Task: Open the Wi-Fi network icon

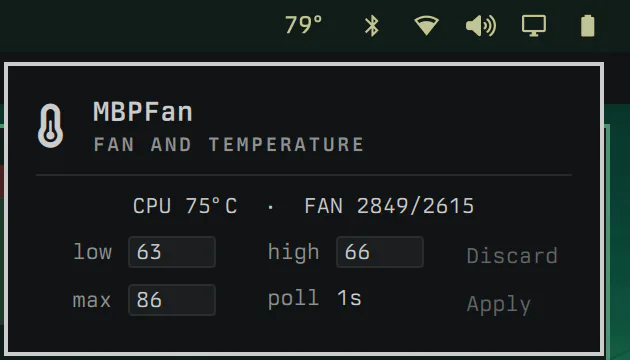Action: pyautogui.click(x=426, y=26)
